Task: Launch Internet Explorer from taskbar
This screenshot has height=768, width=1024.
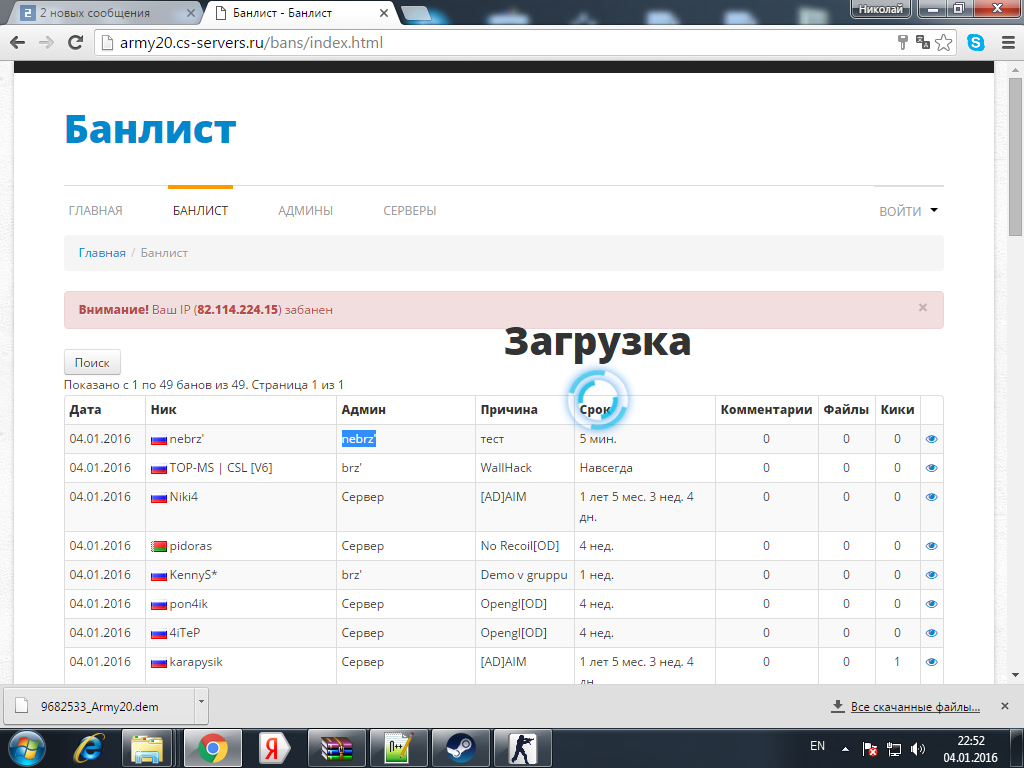Action: point(89,748)
